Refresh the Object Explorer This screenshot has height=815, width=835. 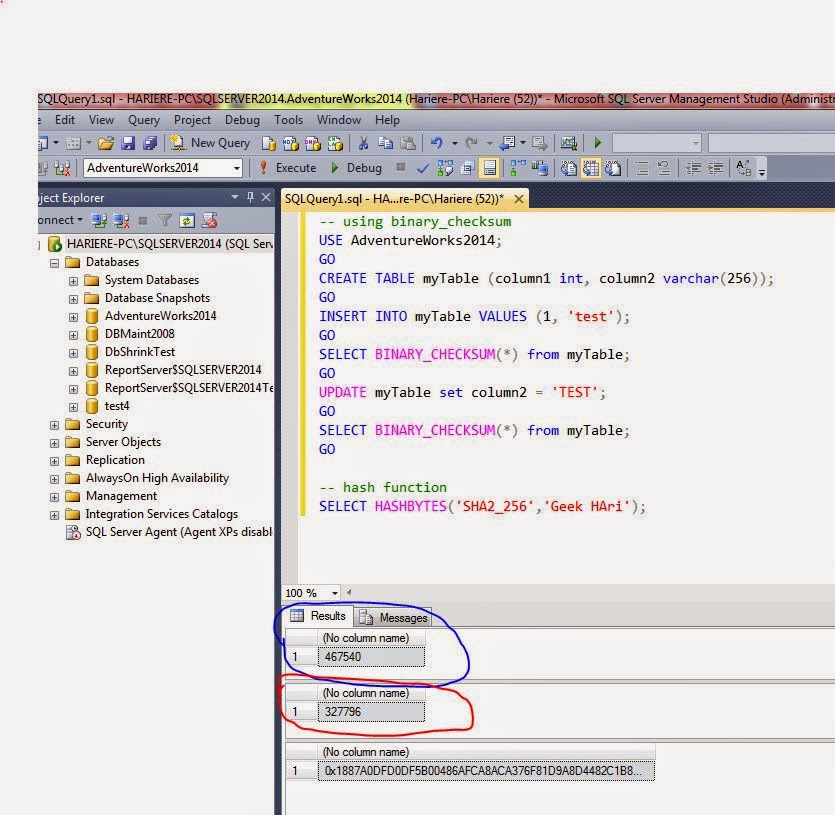pos(186,221)
